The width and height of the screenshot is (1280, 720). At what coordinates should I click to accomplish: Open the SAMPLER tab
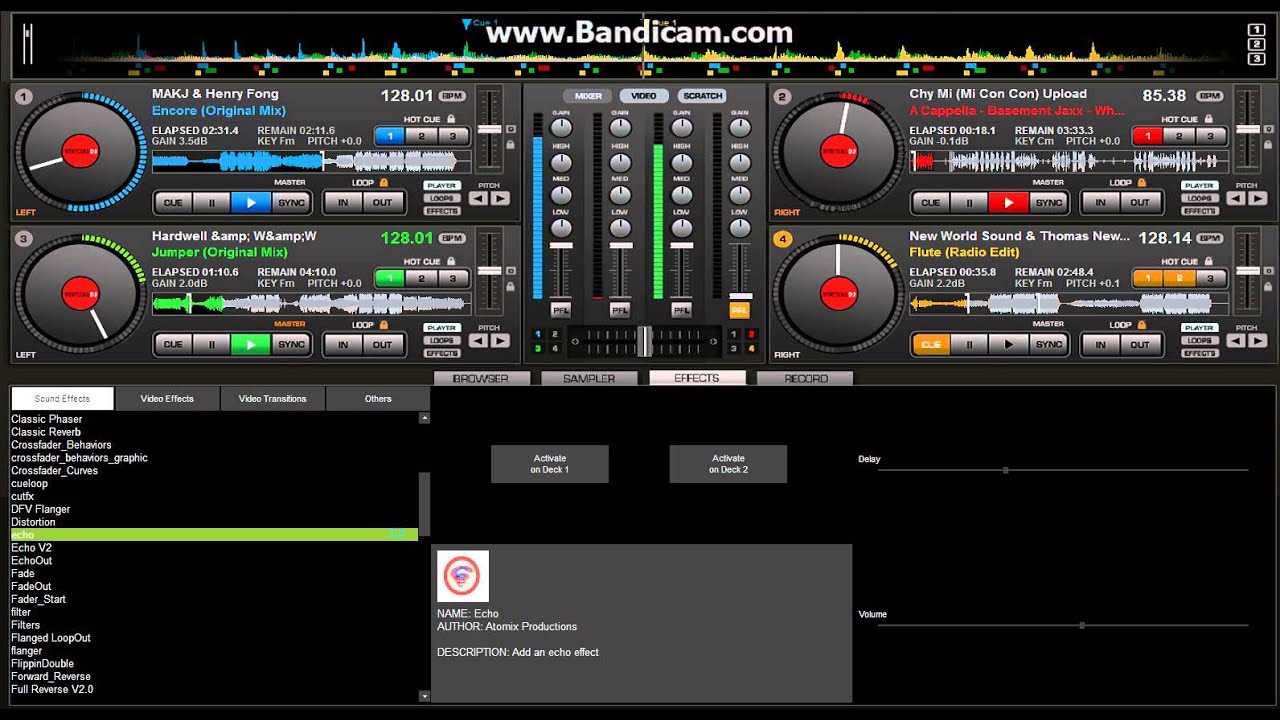pyautogui.click(x=588, y=378)
